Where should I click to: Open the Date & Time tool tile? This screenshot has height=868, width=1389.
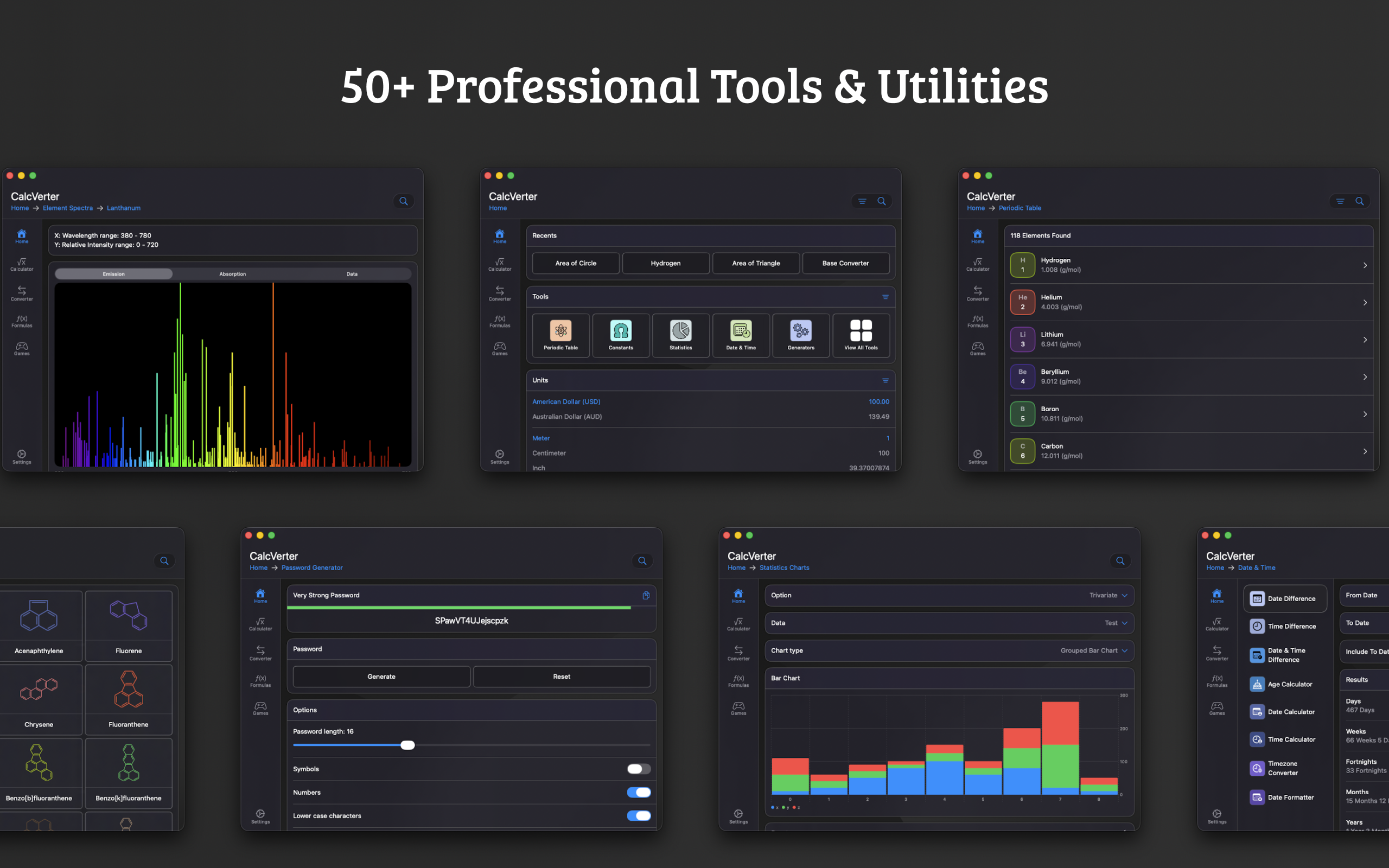741,335
